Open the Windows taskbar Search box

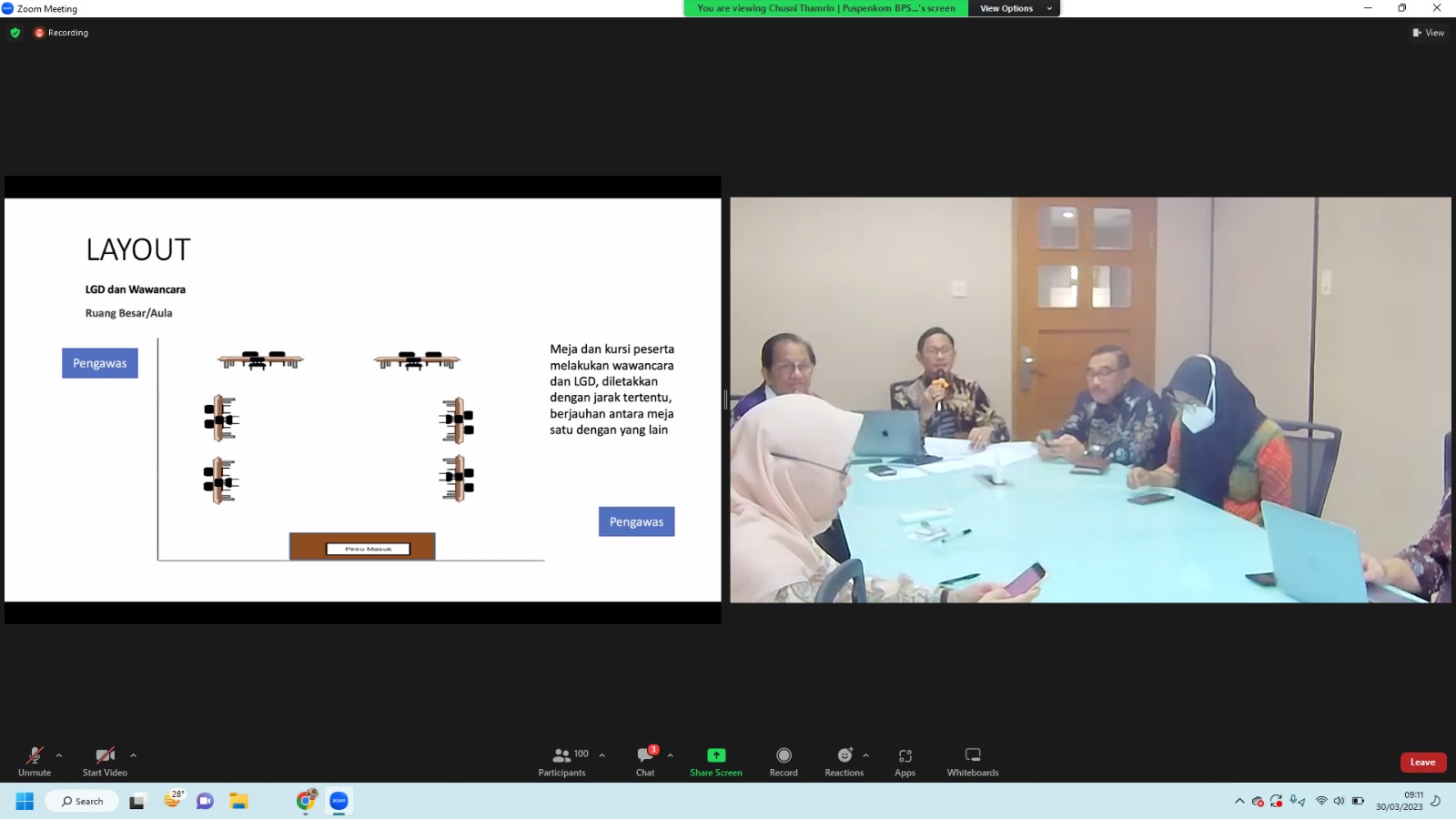82,801
